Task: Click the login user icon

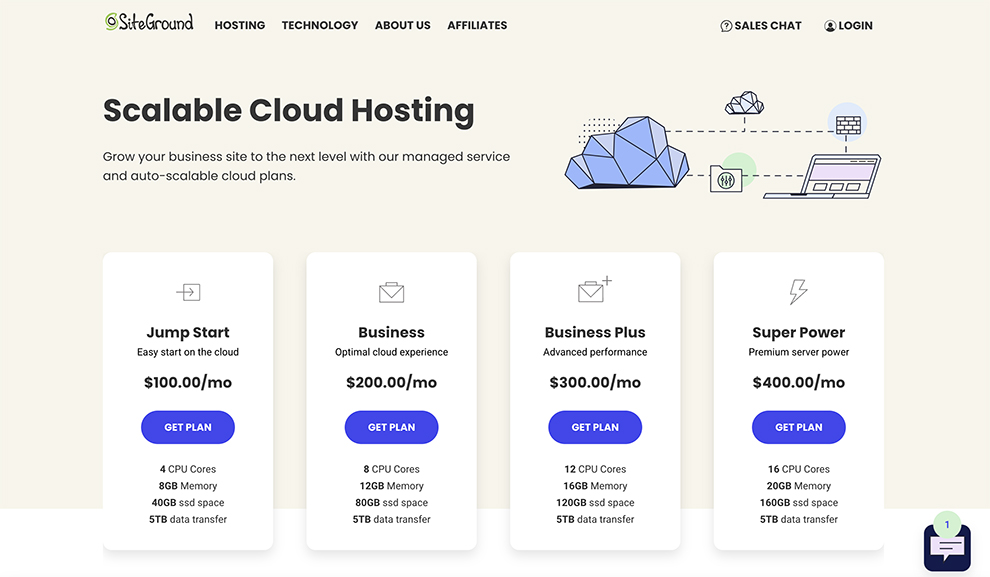Action: click(830, 26)
